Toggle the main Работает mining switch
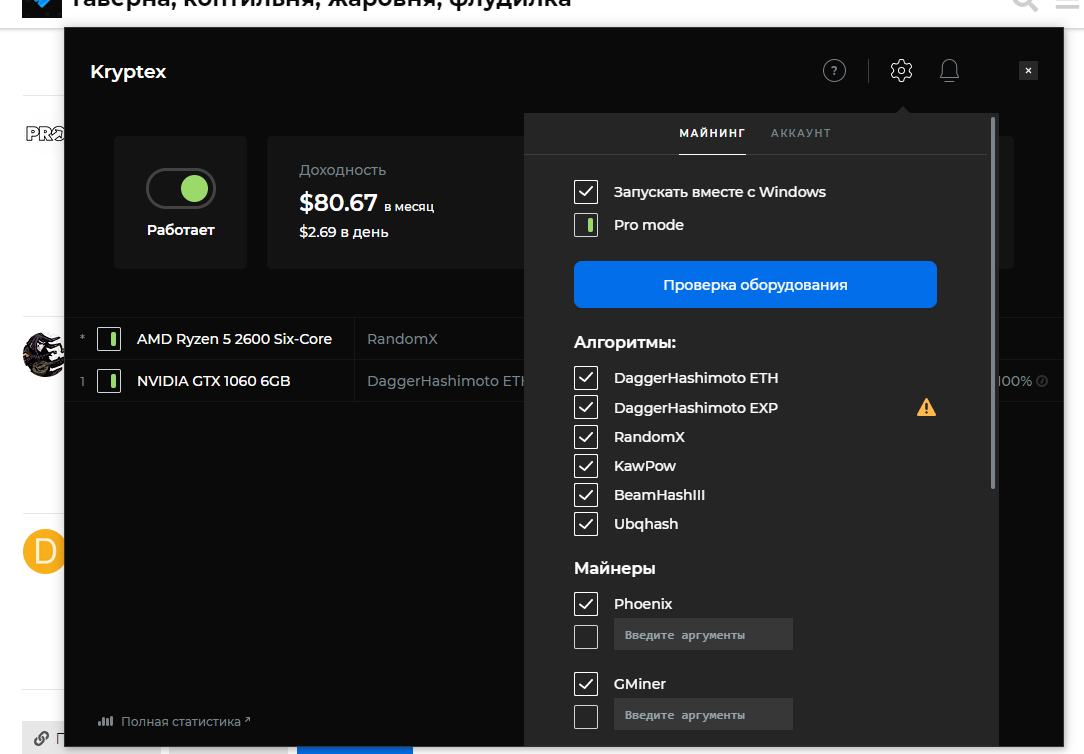The image size is (1084, 754). pyautogui.click(x=181, y=189)
